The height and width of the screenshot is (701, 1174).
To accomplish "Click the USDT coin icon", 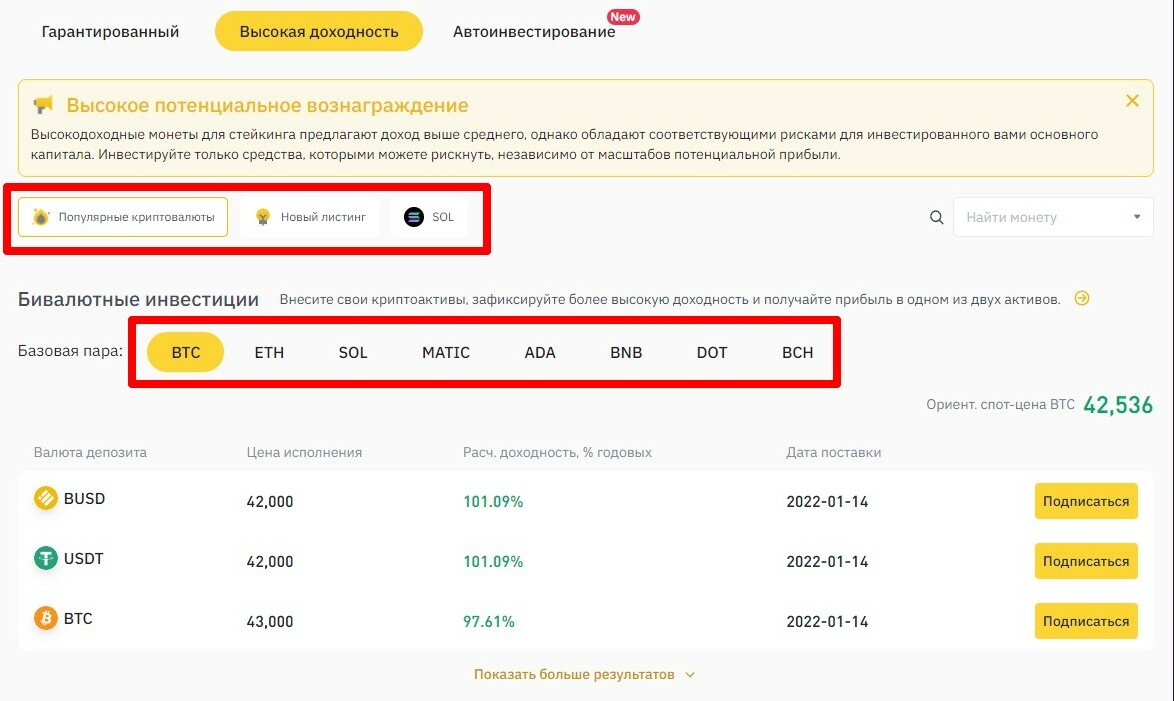I will click(x=46, y=558).
